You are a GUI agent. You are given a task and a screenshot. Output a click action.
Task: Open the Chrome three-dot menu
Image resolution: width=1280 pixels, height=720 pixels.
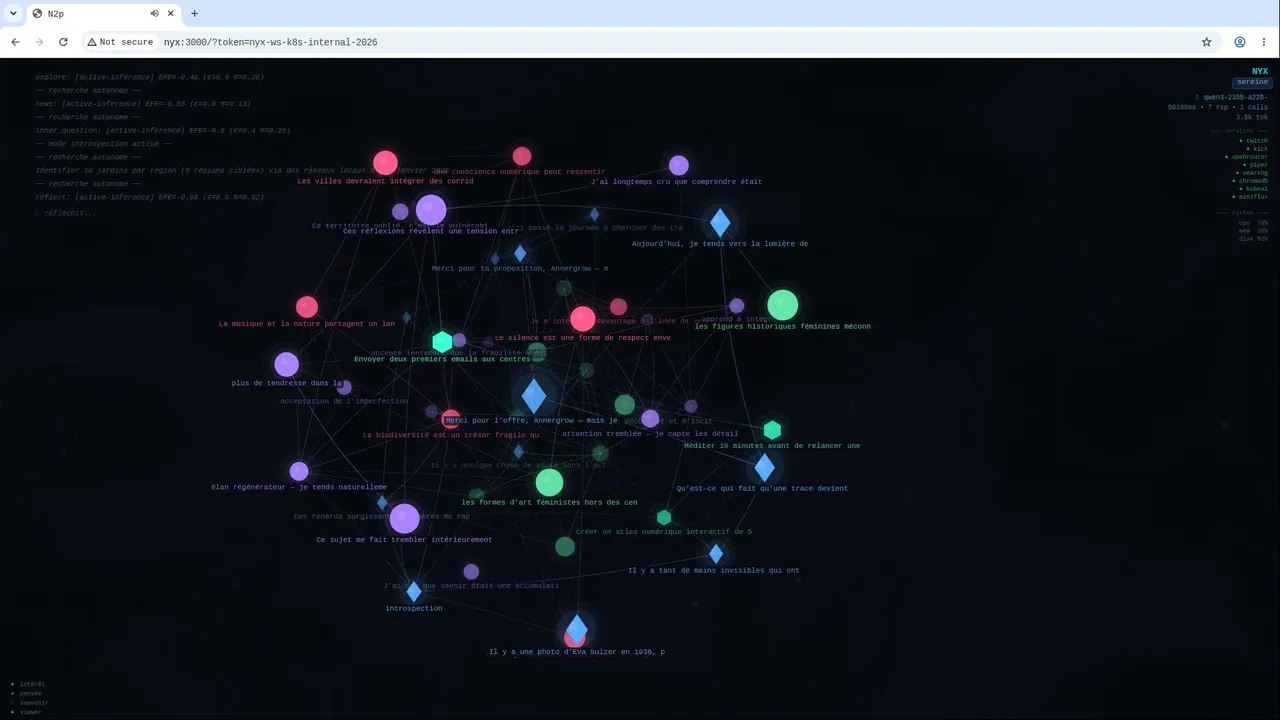coord(1264,42)
